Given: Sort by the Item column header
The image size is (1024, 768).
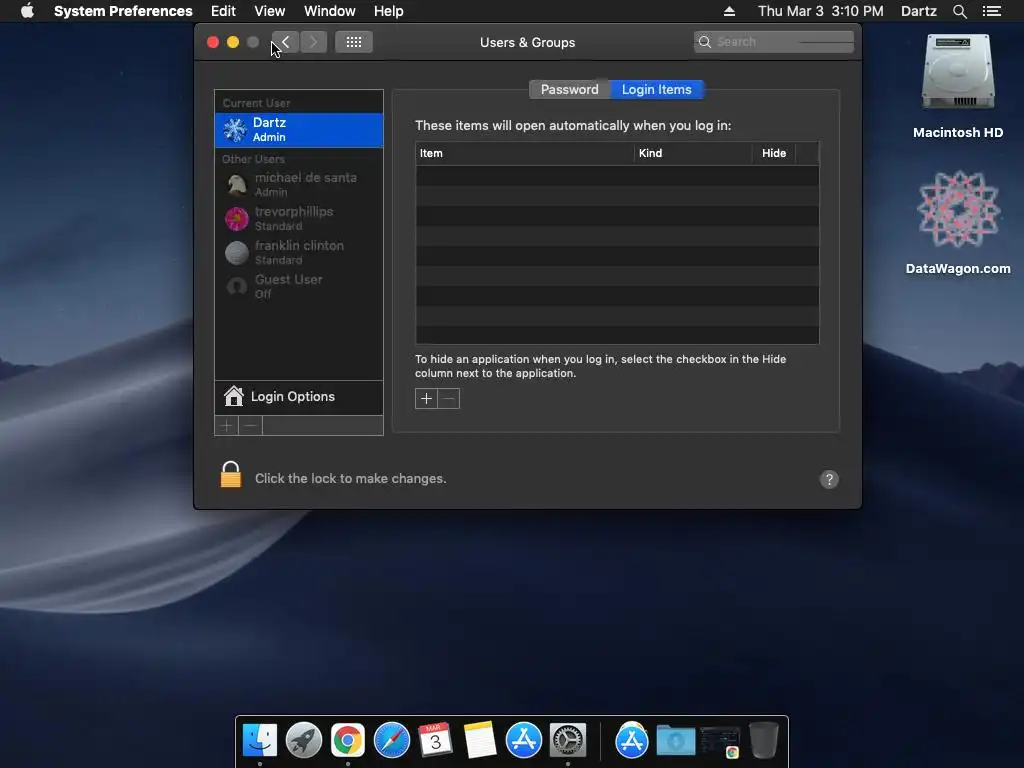Looking at the screenshot, I should click(524, 153).
